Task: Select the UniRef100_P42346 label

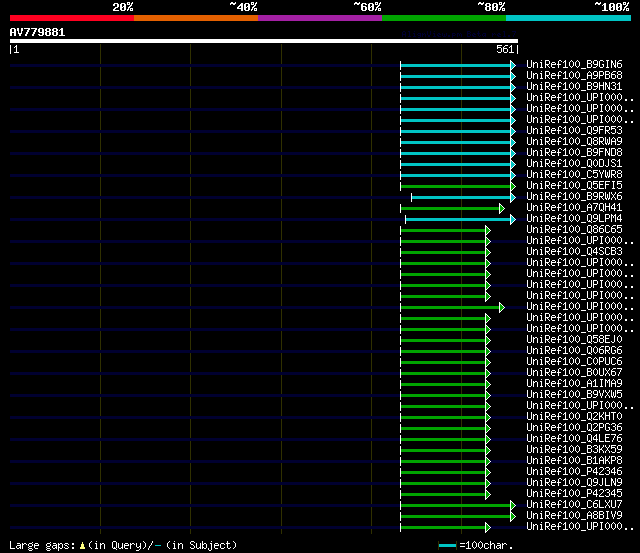Action: [x=574, y=471]
